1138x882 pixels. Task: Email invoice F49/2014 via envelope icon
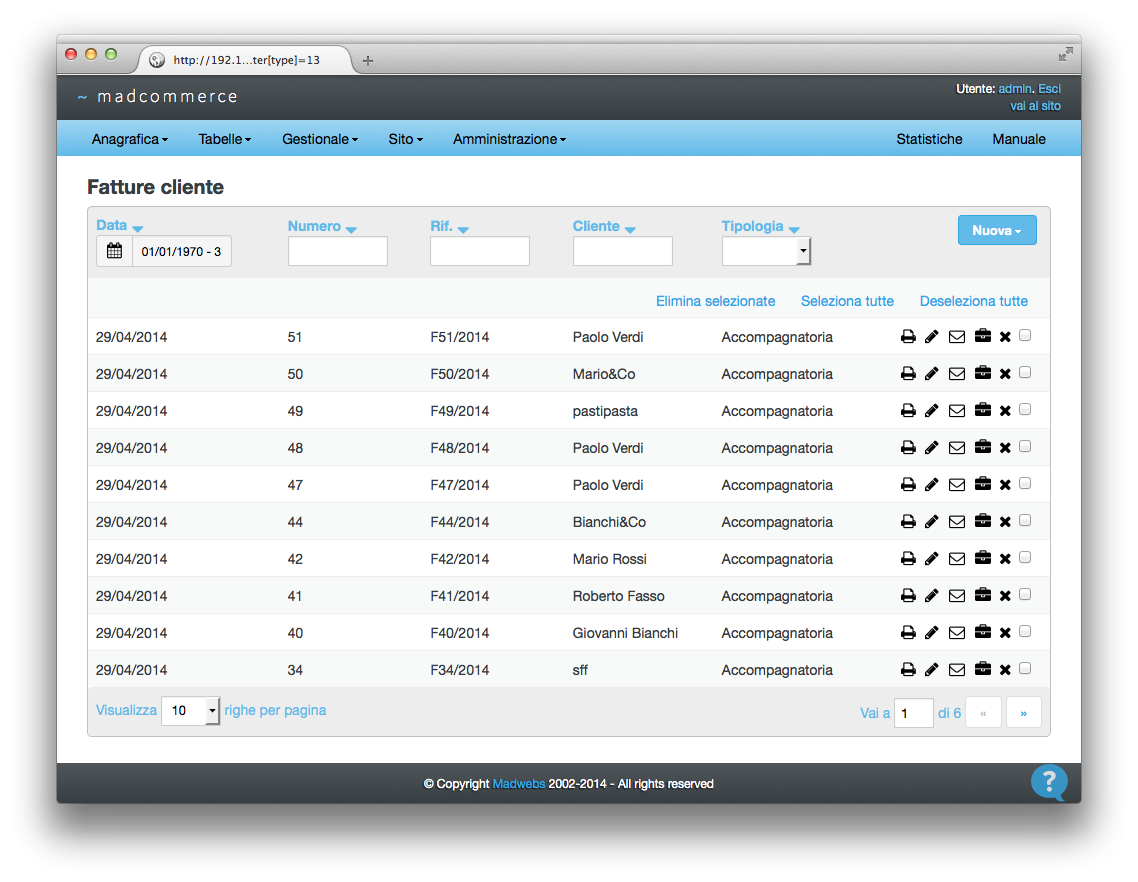pyautogui.click(x=957, y=411)
